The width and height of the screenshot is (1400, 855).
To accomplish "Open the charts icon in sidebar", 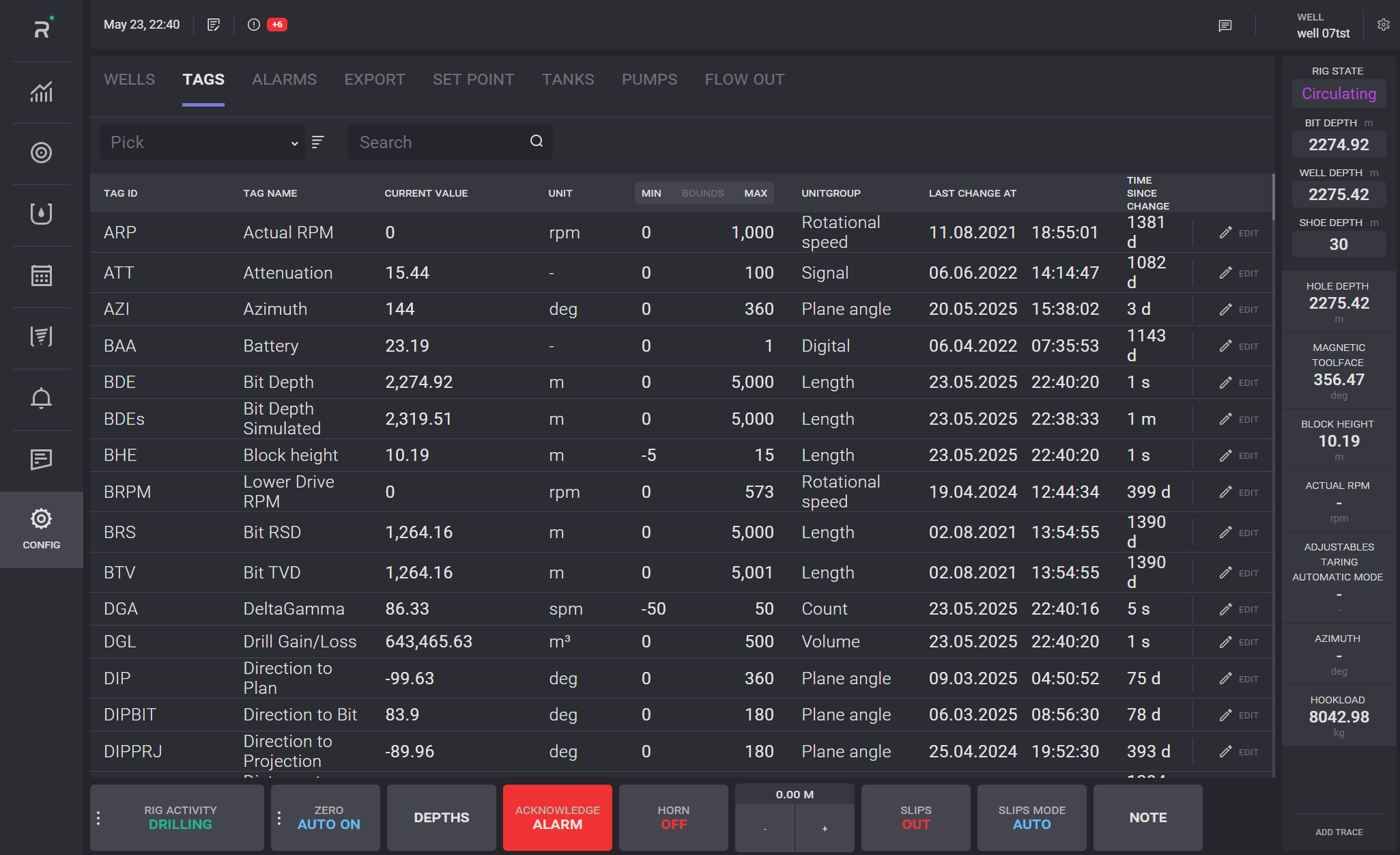I will click(x=41, y=92).
